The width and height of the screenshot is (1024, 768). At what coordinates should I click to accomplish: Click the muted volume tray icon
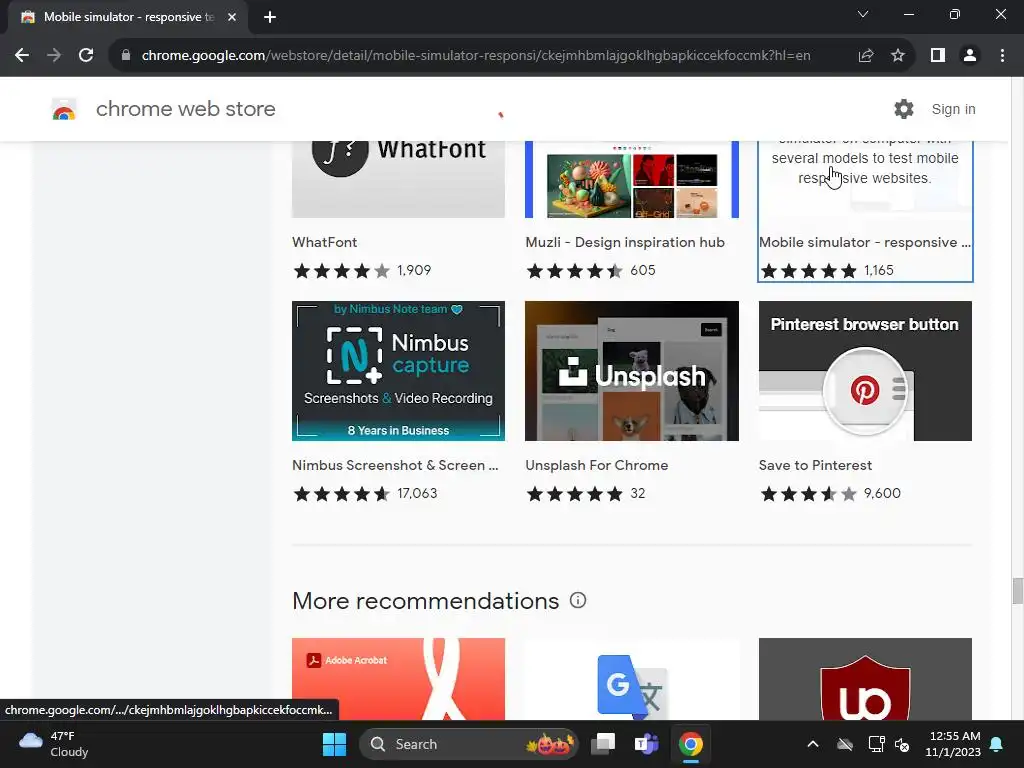(x=903, y=744)
